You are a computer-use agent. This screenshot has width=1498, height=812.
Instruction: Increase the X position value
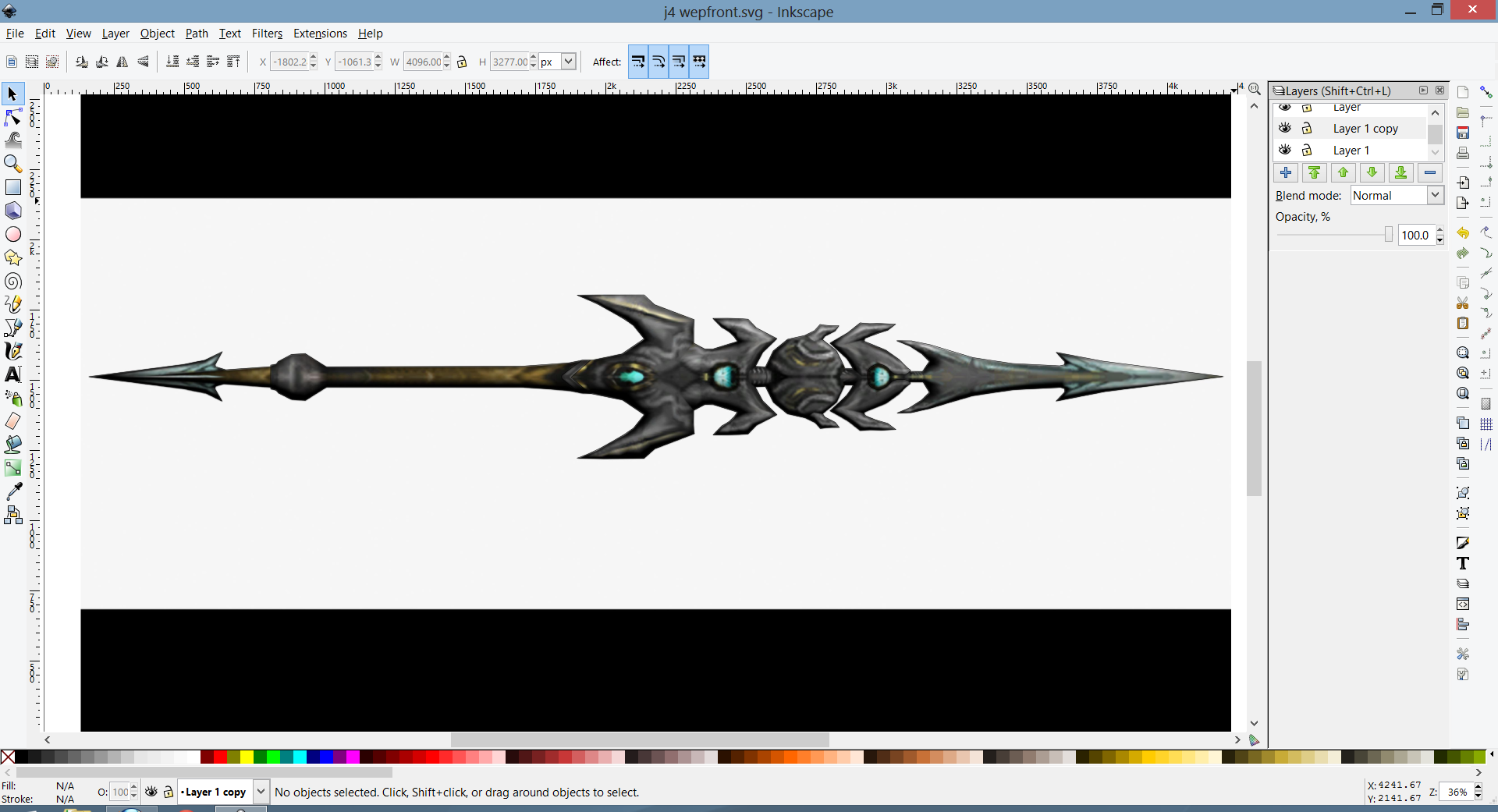pos(313,57)
